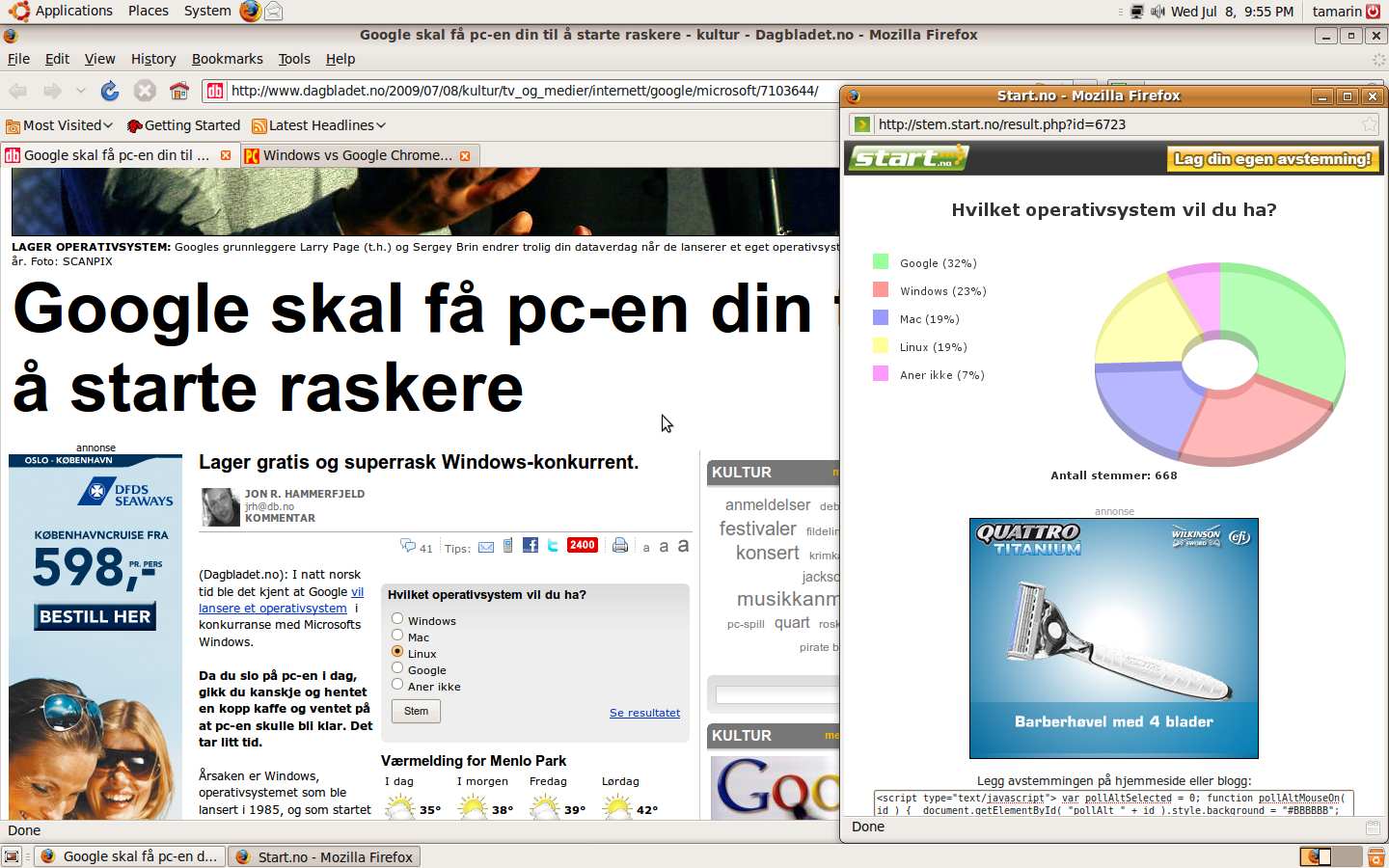Click the BESTILL HER ad button
The image size is (1389, 868).
95,616
